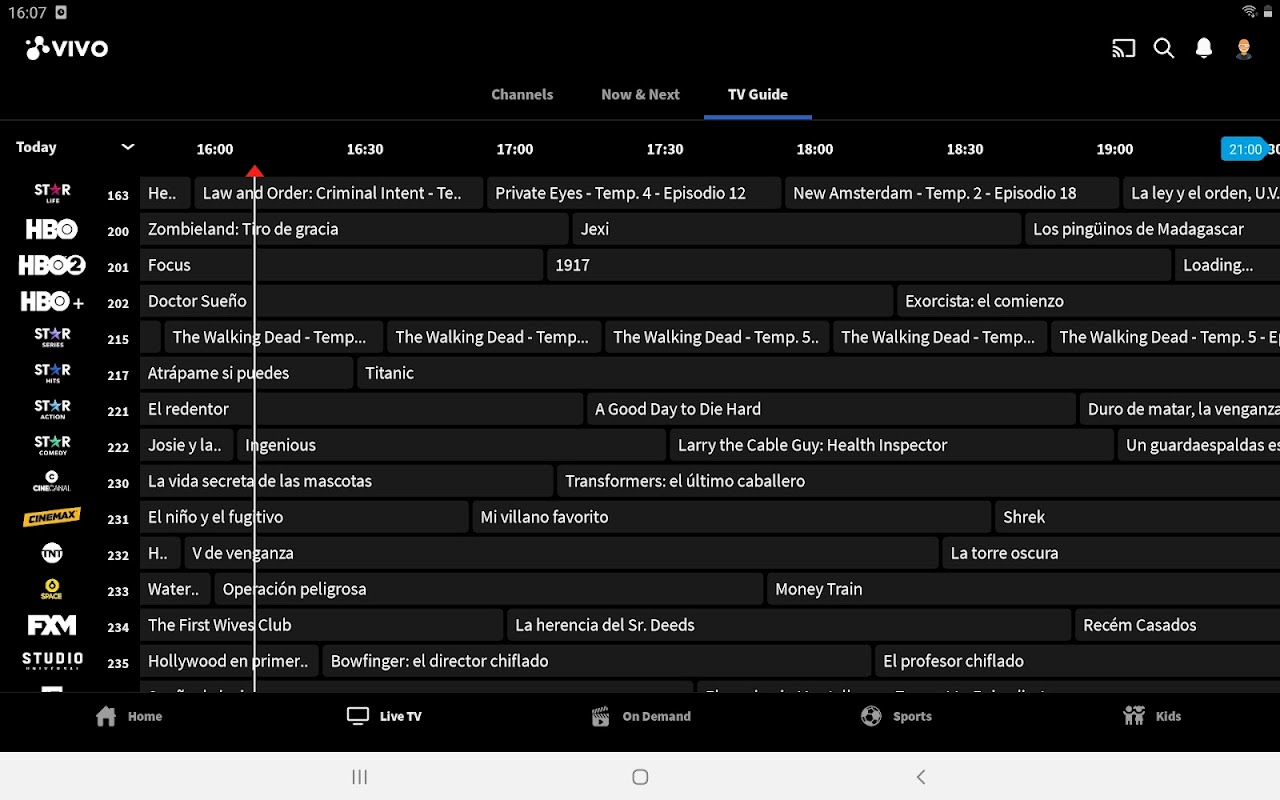Open the Jexi program on HBO
Screen dimensions: 1280x800
coord(797,229)
